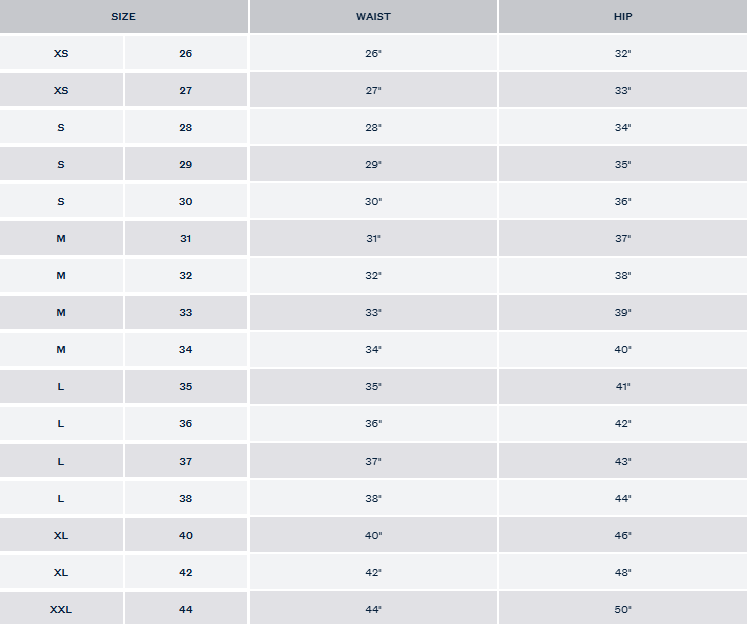Screen dimensions: 747x624
Task: Click the HIP column header
Action: click(622, 17)
